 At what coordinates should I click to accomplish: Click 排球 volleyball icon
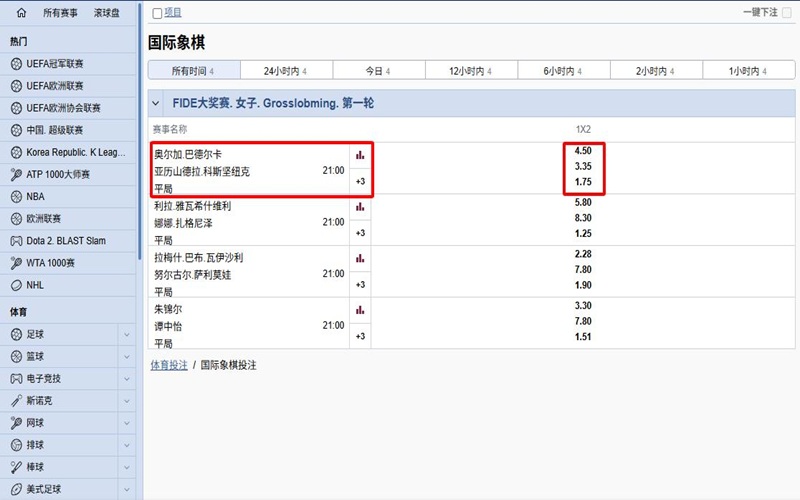pos(16,445)
